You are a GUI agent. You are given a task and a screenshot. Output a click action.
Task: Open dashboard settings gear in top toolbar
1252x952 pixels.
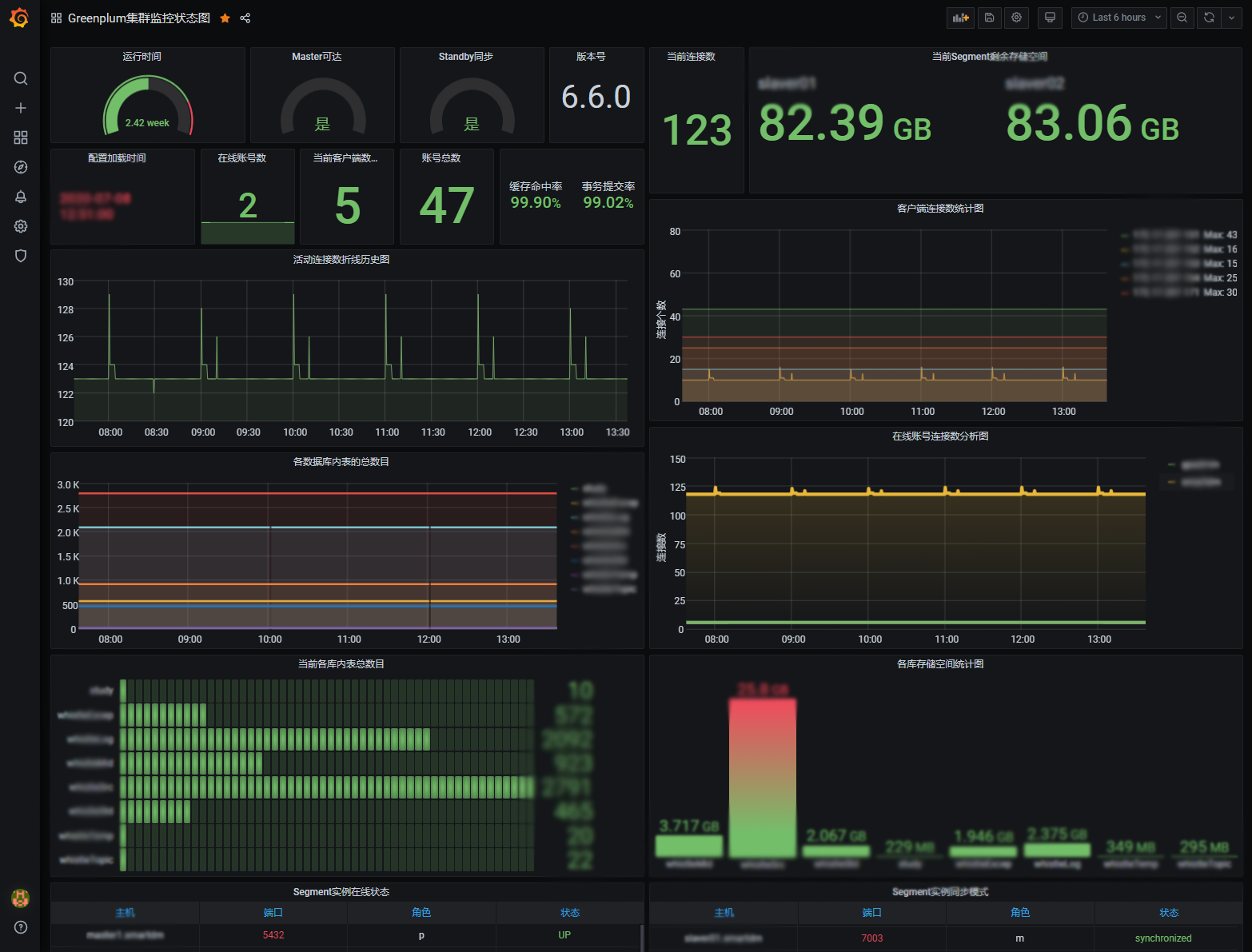[x=1016, y=18]
